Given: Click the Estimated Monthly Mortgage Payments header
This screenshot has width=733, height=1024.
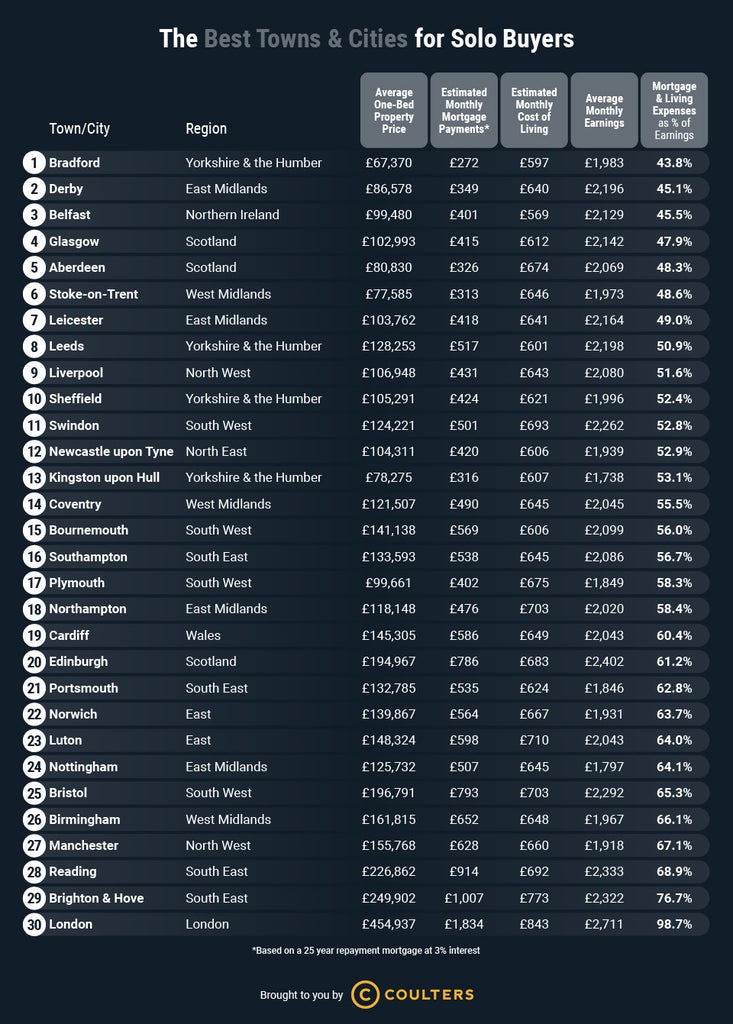Looking at the screenshot, I should coord(464,109).
